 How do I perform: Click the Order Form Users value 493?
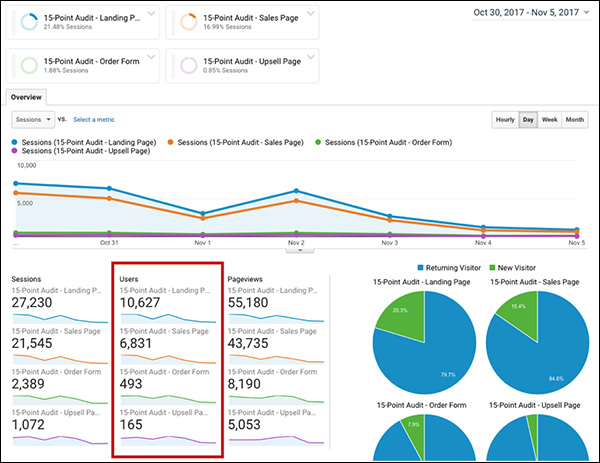[131, 384]
